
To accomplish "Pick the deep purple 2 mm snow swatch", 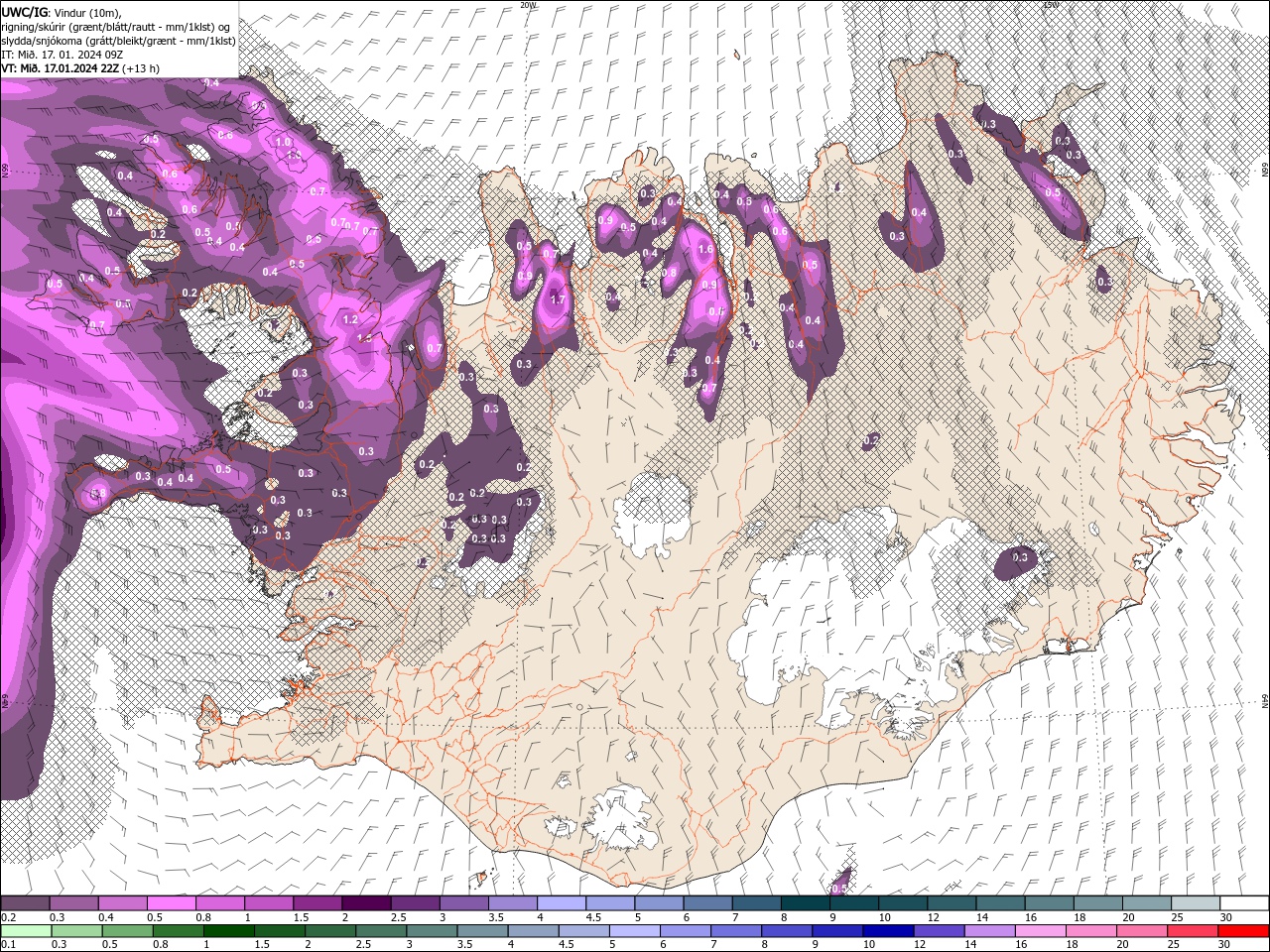I will (x=365, y=903).
